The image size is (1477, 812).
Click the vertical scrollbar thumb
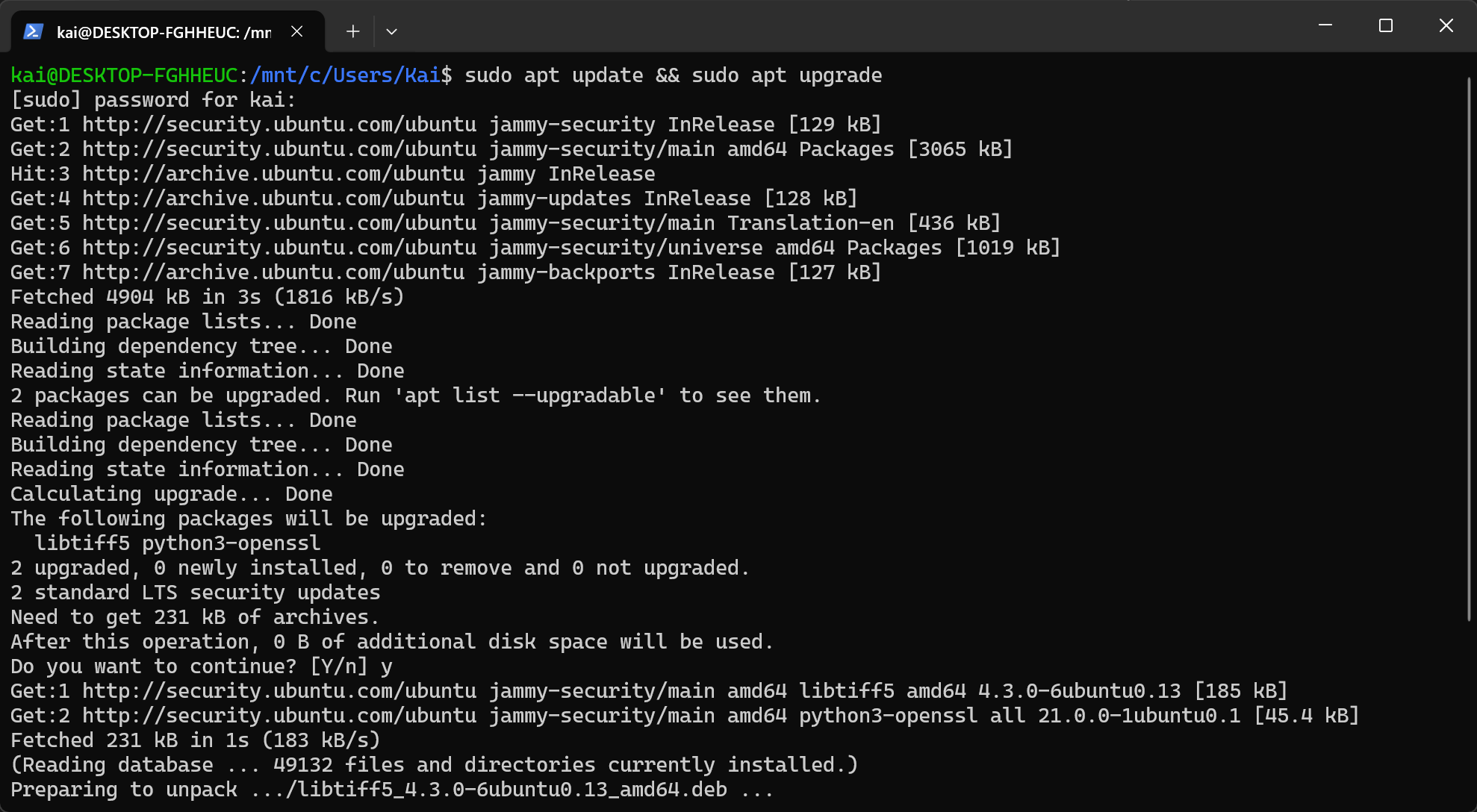pyautogui.click(x=1469, y=351)
